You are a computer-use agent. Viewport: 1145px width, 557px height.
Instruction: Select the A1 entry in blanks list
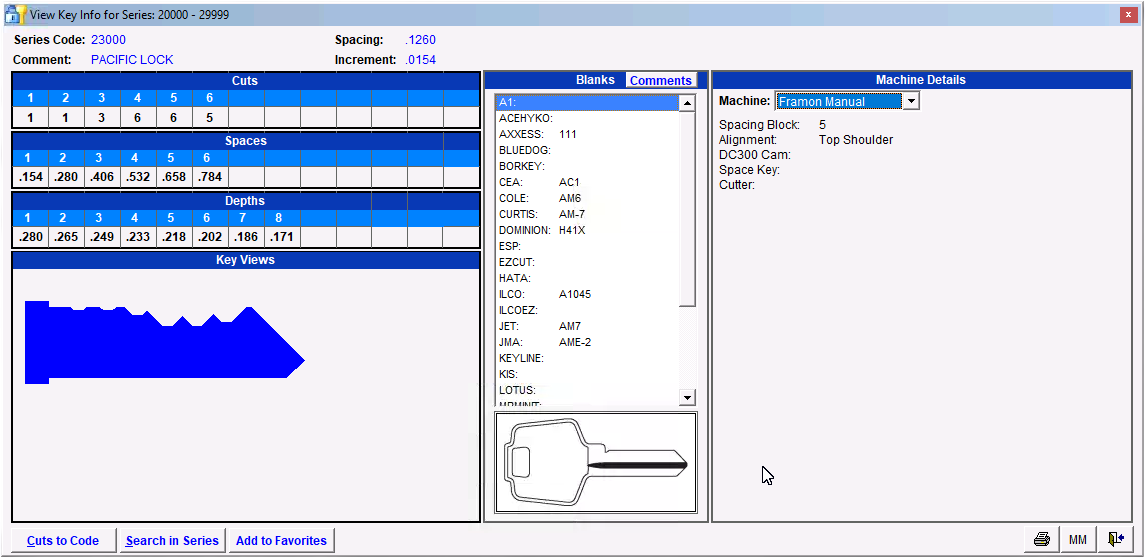585,102
